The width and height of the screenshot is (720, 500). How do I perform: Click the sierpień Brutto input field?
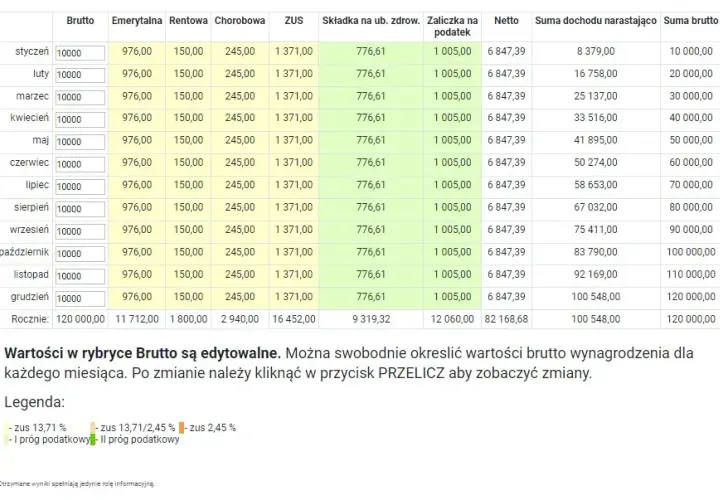click(x=80, y=209)
